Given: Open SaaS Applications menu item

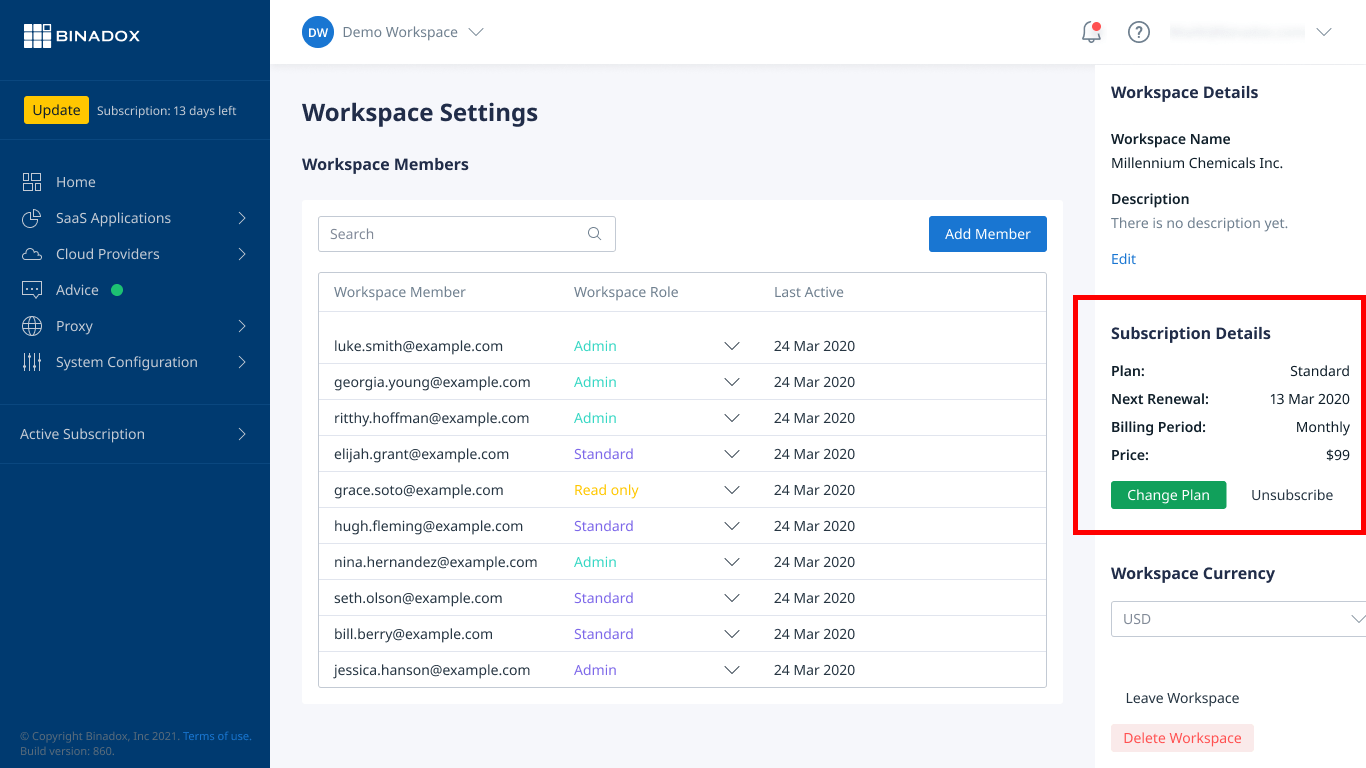Looking at the screenshot, I should (113, 218).
